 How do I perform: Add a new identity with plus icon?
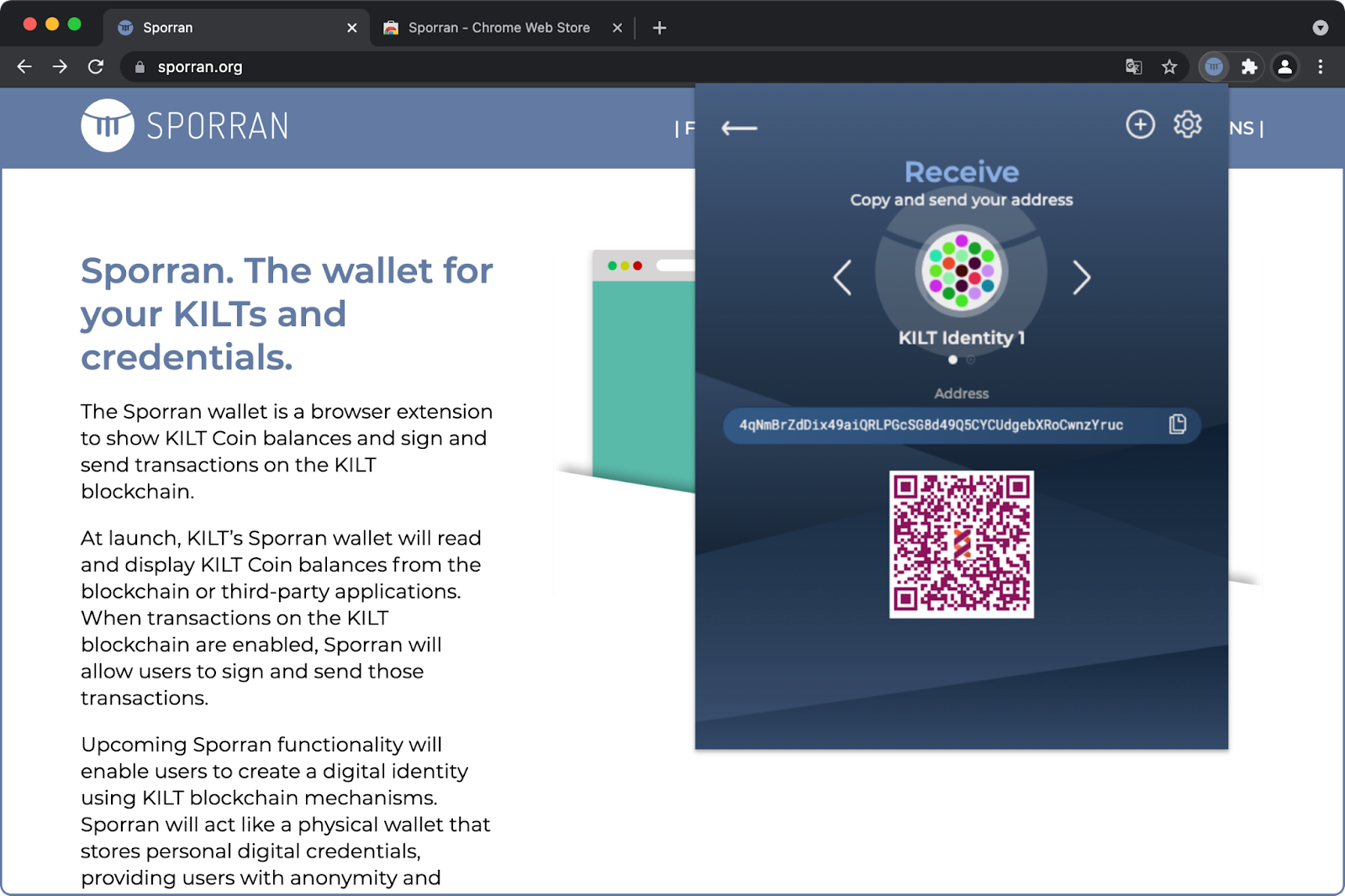click(x=1140, y=125)
